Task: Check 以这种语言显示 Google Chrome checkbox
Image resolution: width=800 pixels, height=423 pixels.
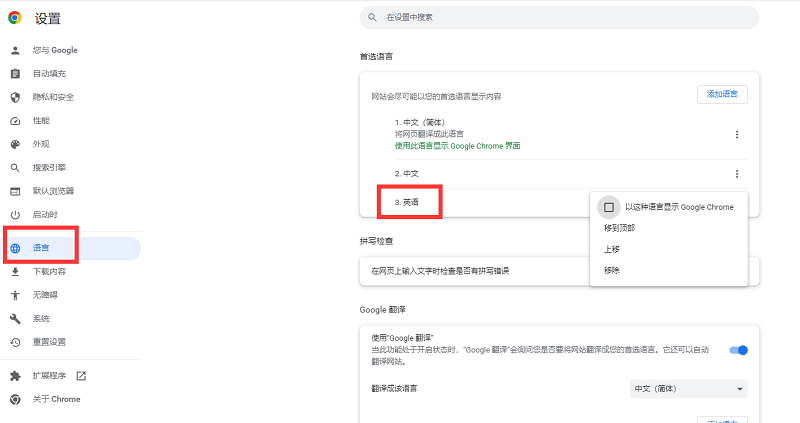Action: pyautogui.click(x=608, y=207)
